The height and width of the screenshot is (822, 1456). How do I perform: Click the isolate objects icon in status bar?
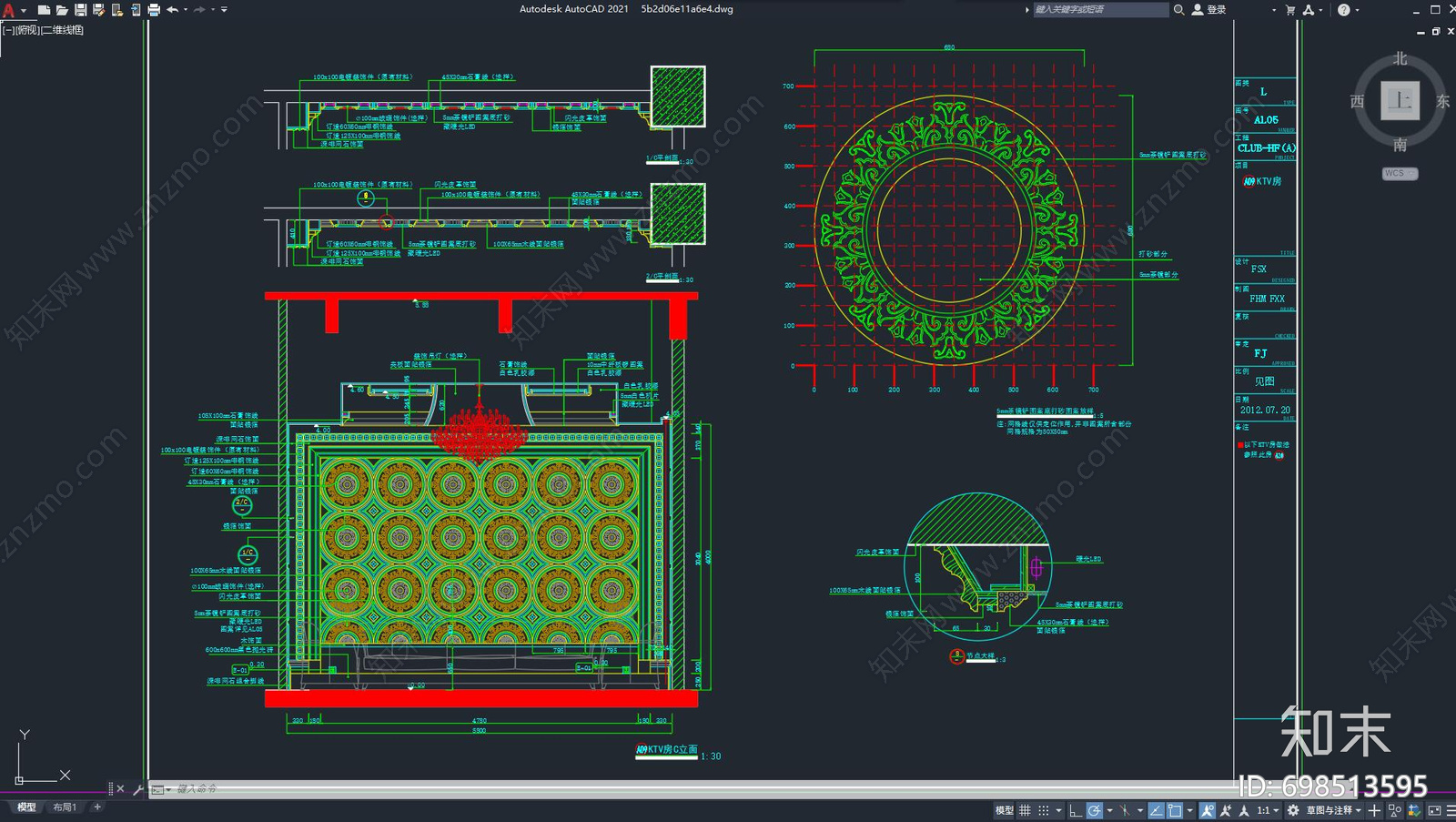1395,810
